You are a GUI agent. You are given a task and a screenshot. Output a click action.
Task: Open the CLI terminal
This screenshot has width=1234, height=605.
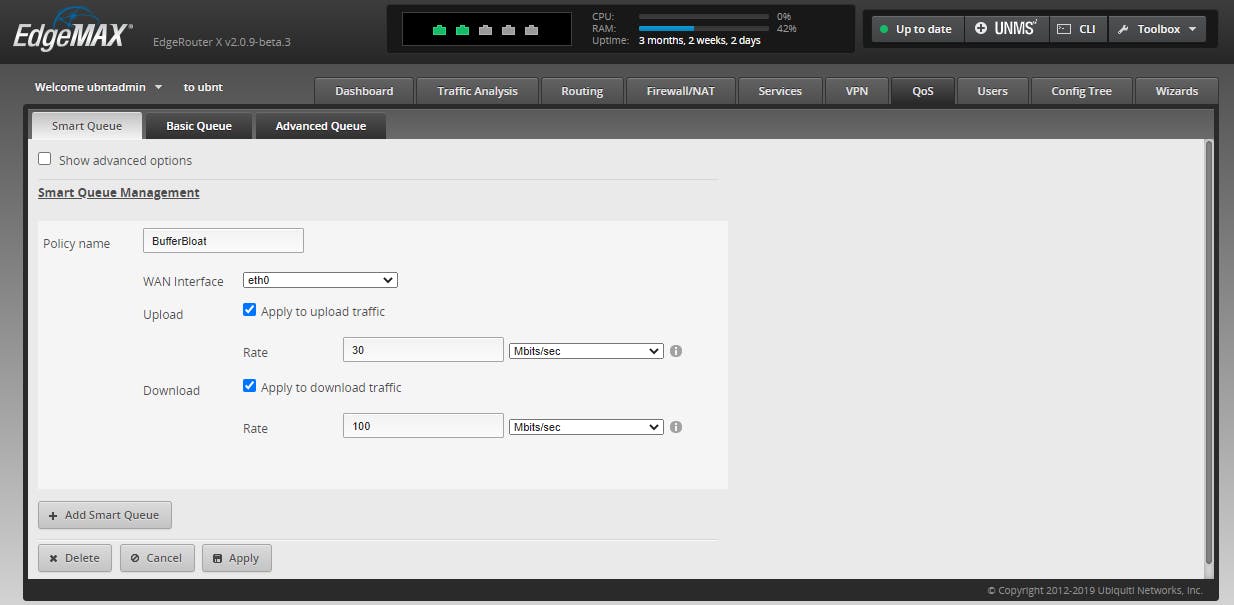click(1077, 29)
